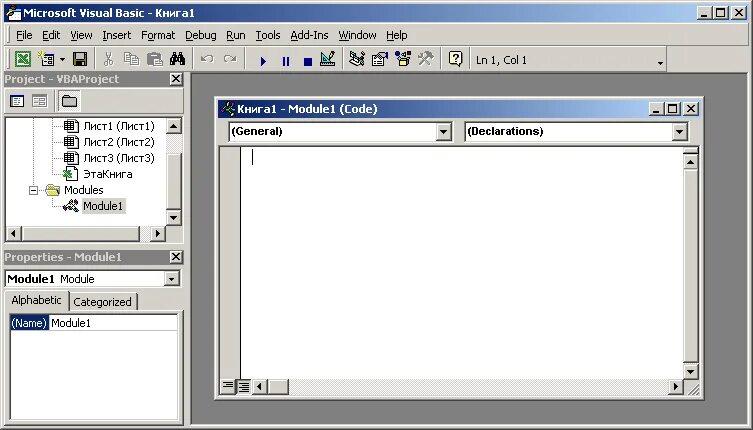
Task: Click code window scroll up arrow
Action: point(690,162)
